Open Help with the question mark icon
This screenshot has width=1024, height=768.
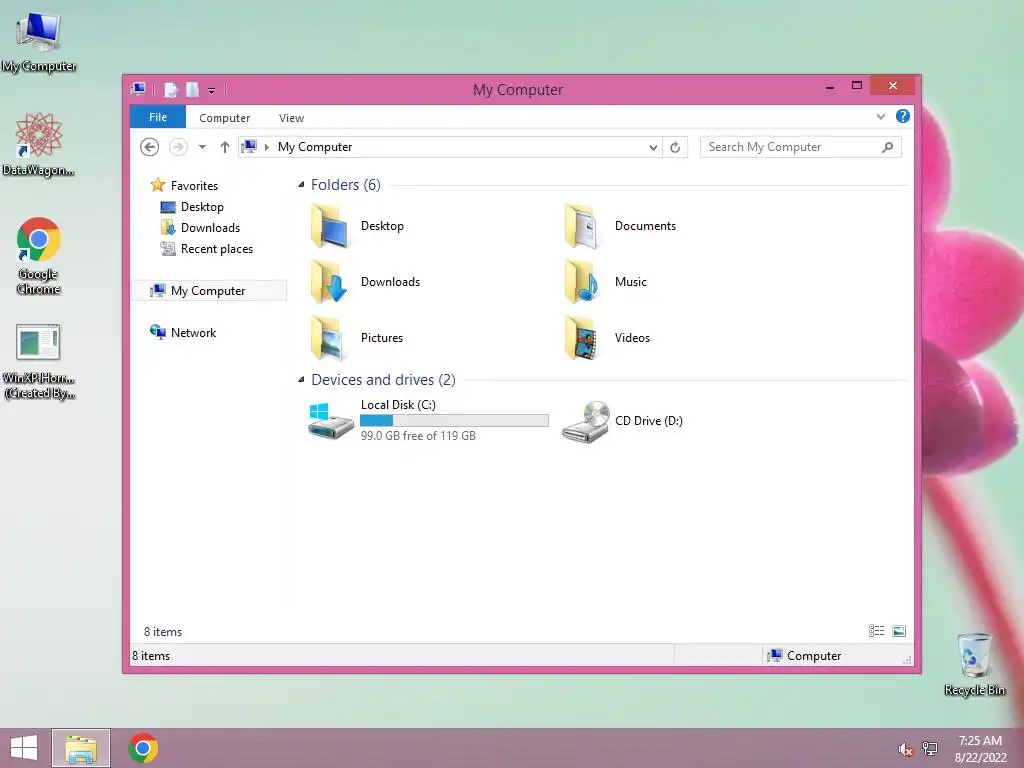point(903,116)
